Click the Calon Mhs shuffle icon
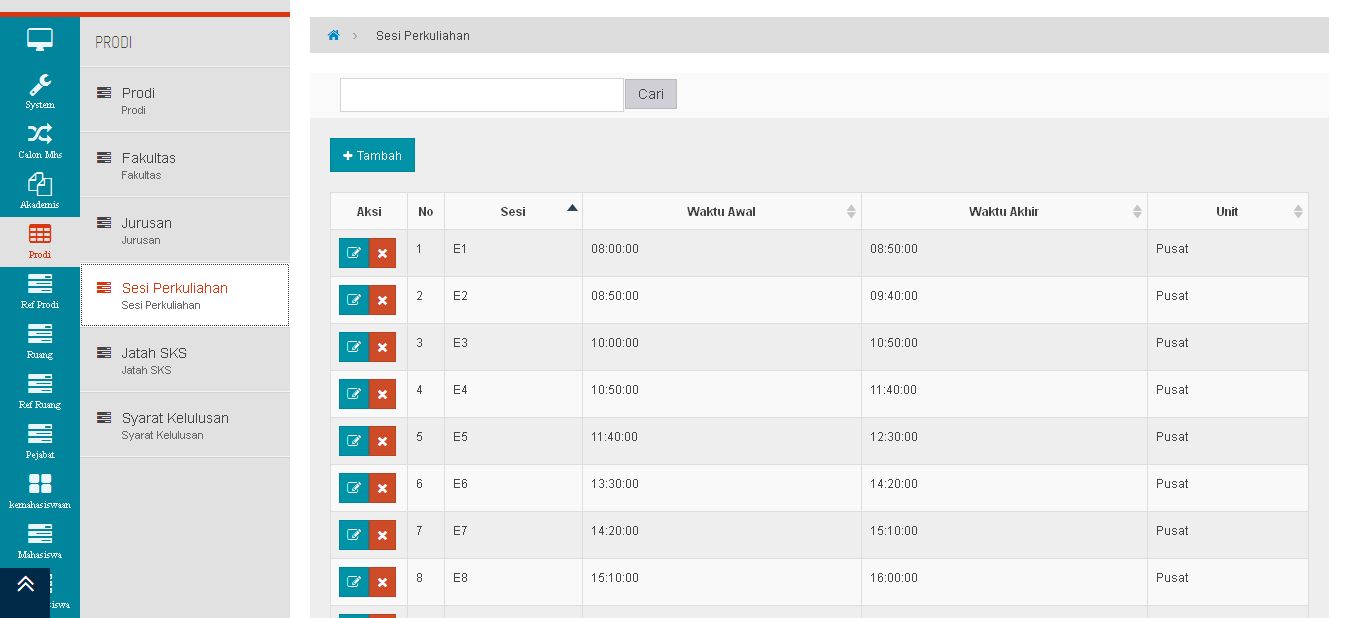The height and width of the screenshot is (618, 1349). 40,136
